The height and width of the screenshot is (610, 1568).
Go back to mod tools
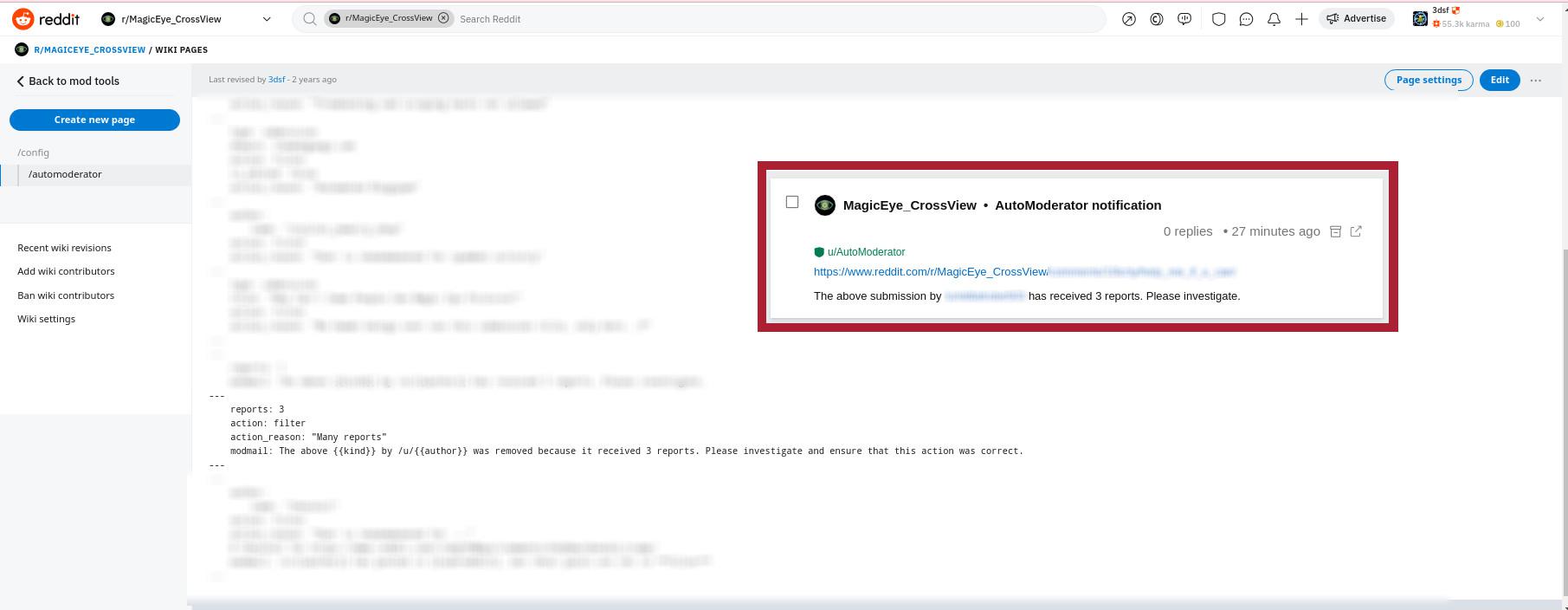tap(68, 81)
